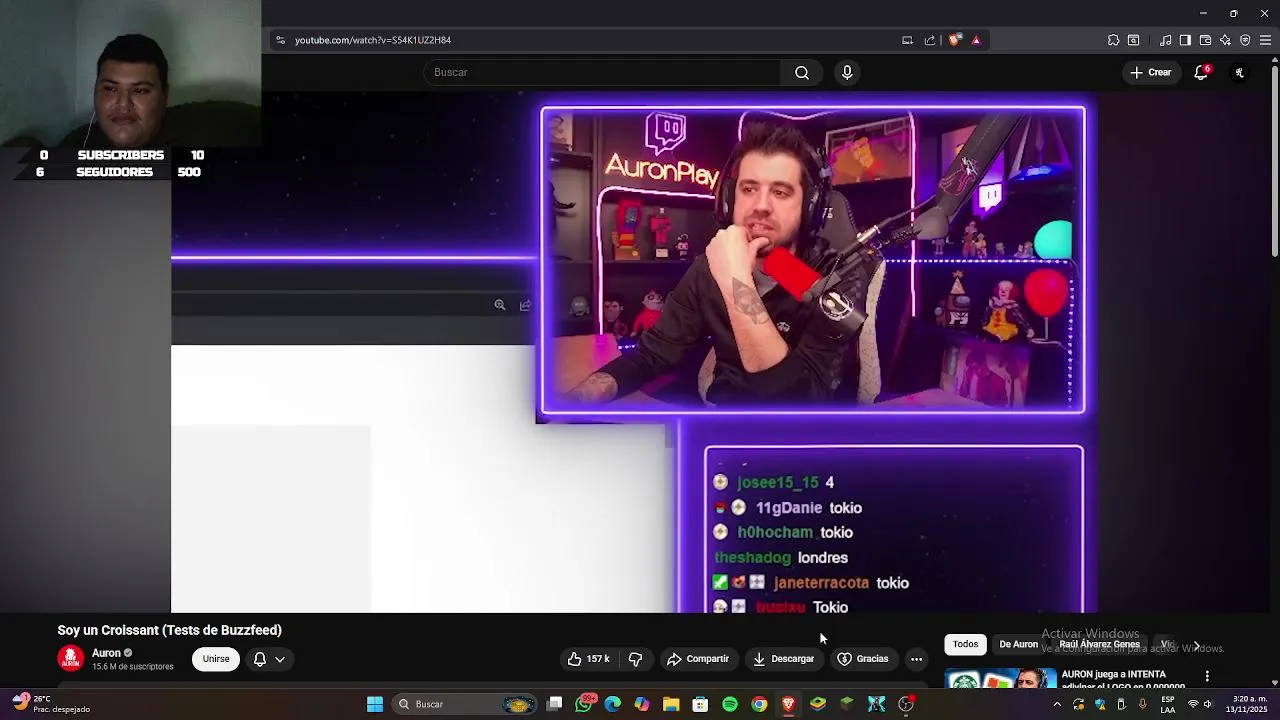Click the YouTube search magnifier button

802,72
